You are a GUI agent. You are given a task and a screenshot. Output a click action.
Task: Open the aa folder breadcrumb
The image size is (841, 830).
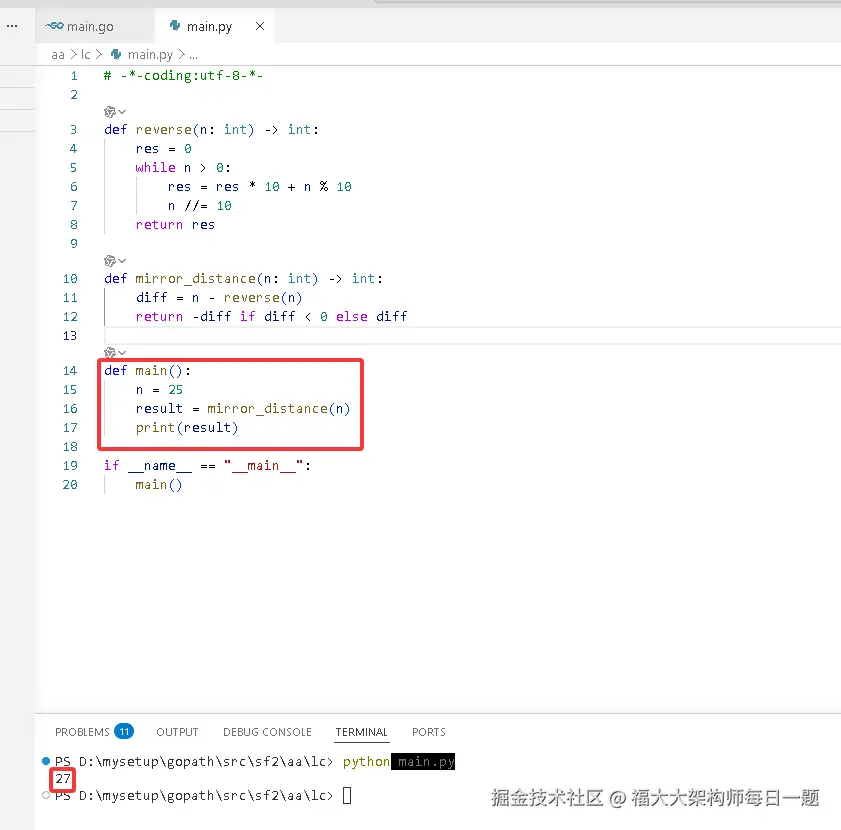(58, 55)
